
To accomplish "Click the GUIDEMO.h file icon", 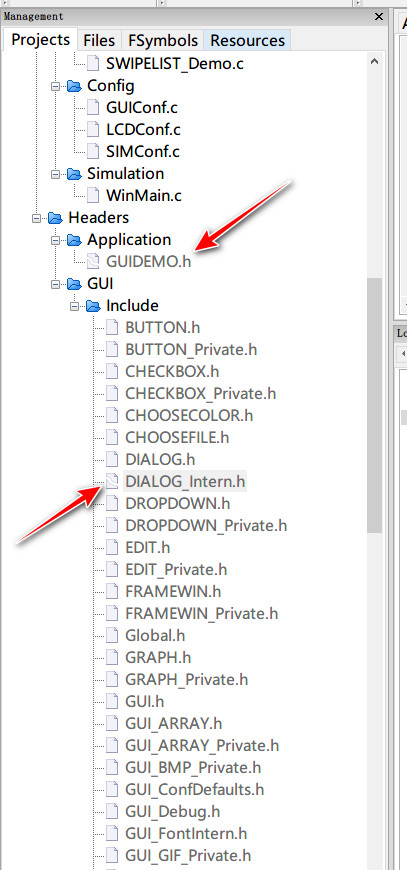I will point(93,261).
